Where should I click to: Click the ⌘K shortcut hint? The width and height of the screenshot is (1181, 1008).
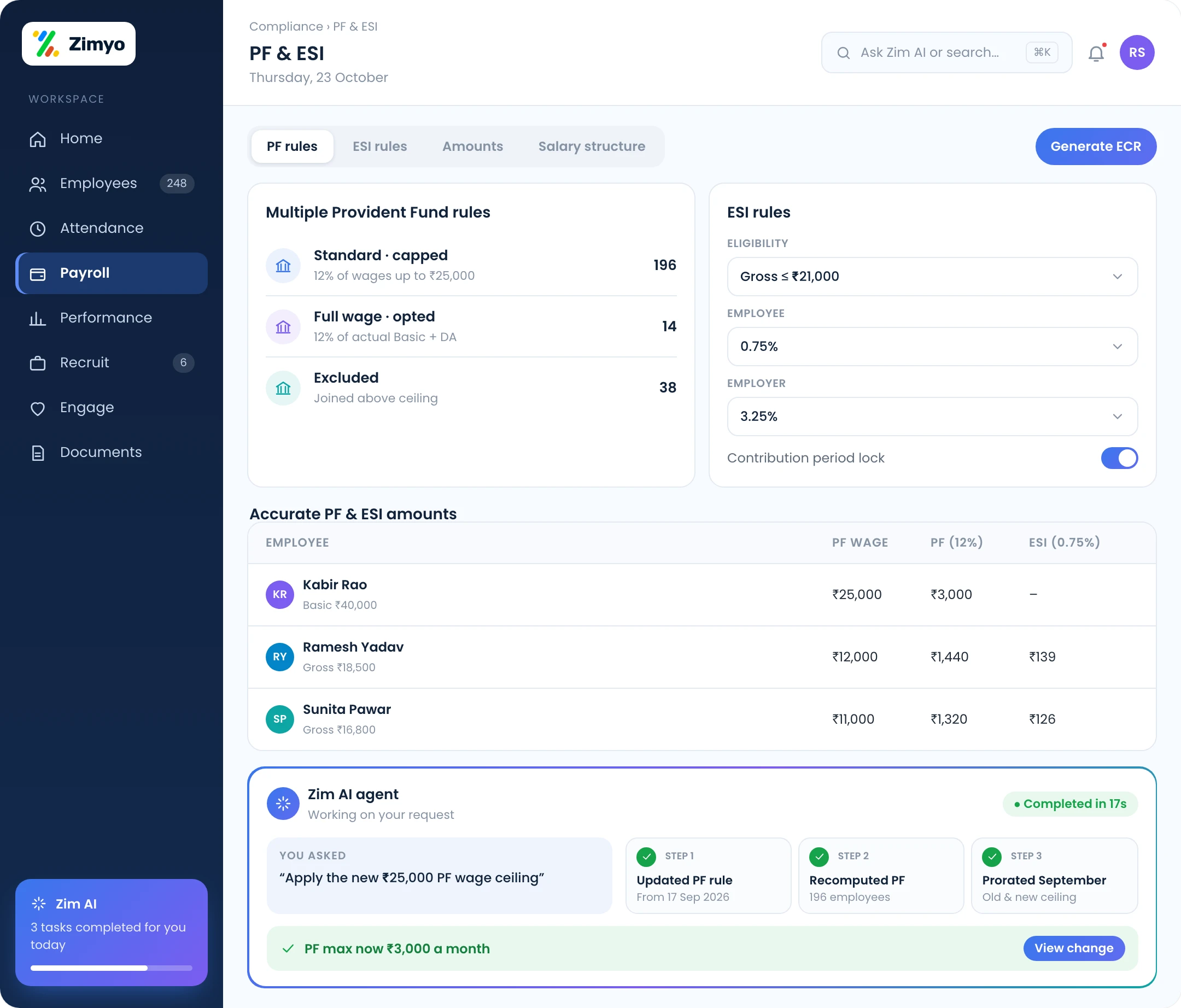pos(1042,52)
